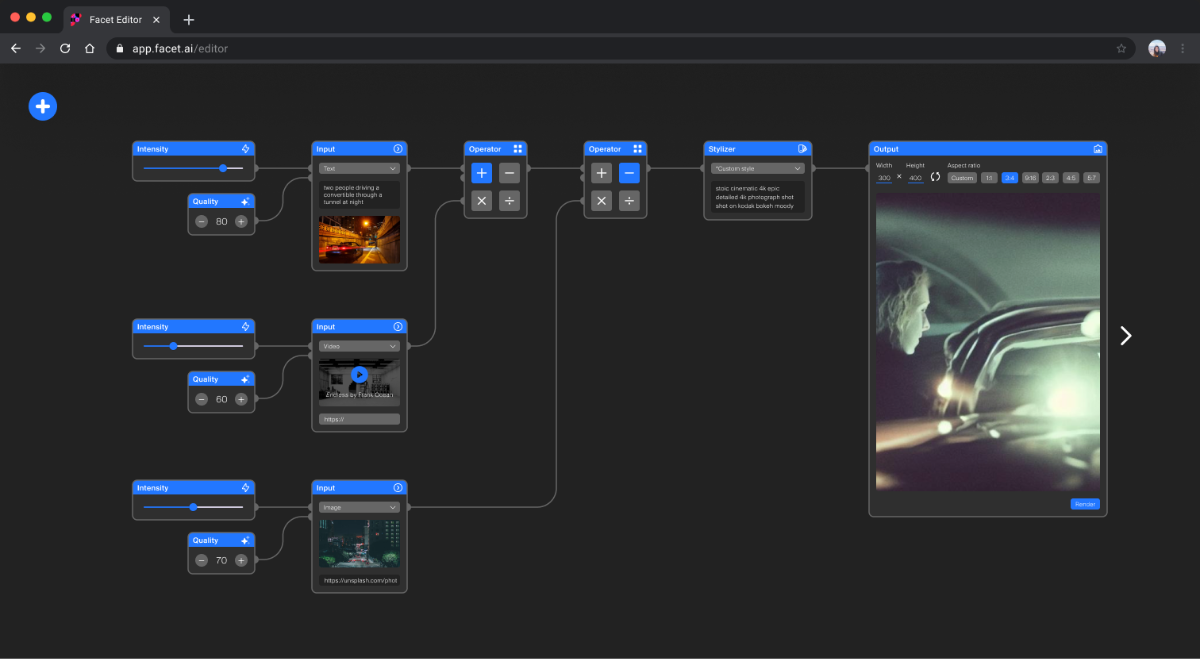Click the lightning icon on the top Intensity node
Image resolution: width=1200 pixels, height=659 pixels.
(x=245, y=149)
